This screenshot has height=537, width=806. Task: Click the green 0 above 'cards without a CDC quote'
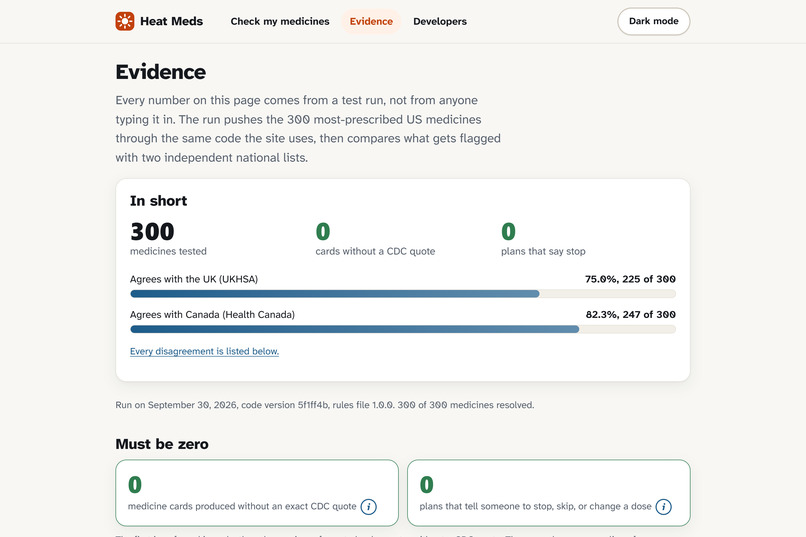click(x=323, y=232)
